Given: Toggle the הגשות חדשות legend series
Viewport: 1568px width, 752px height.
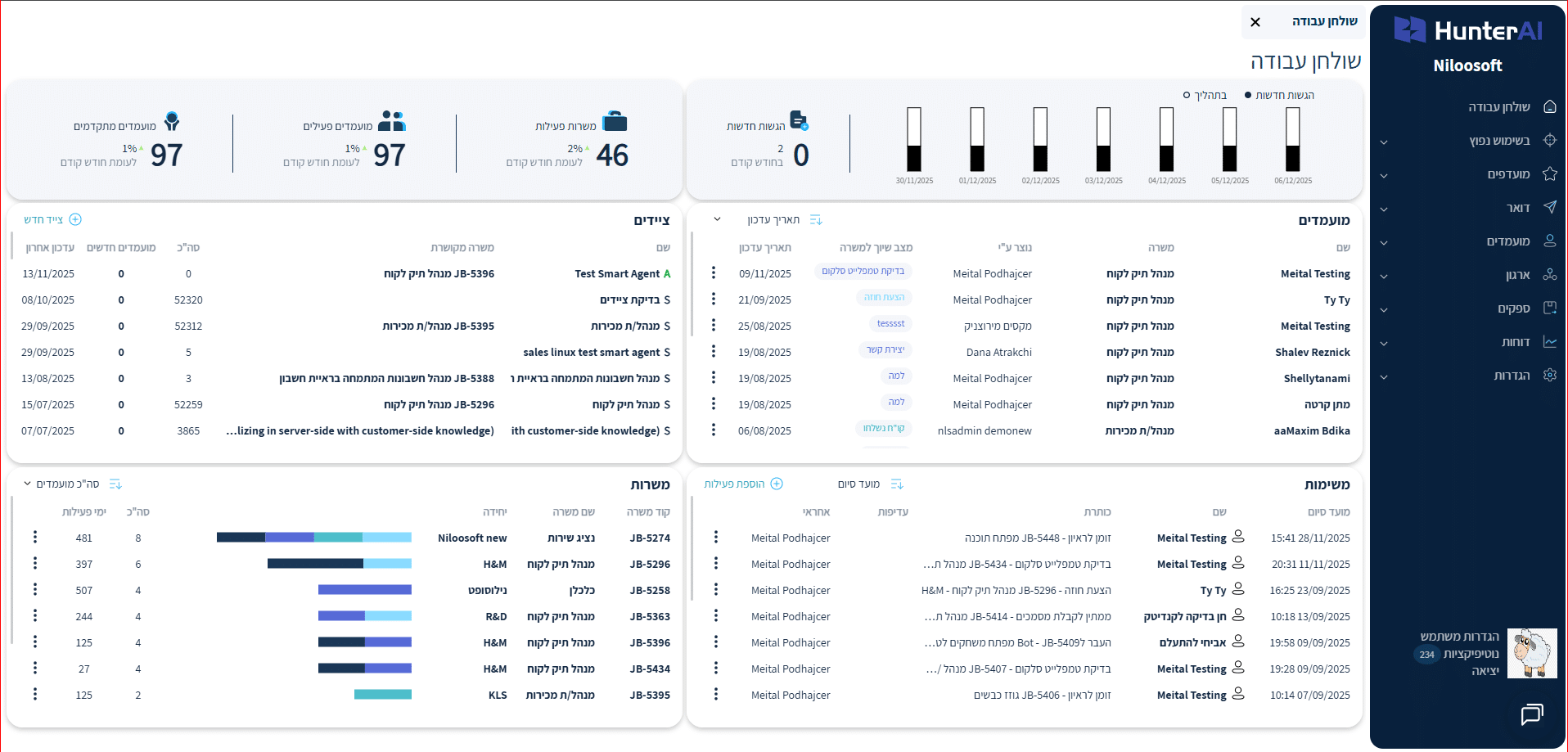Looking at the screenshot, I should click(1278, 95).
